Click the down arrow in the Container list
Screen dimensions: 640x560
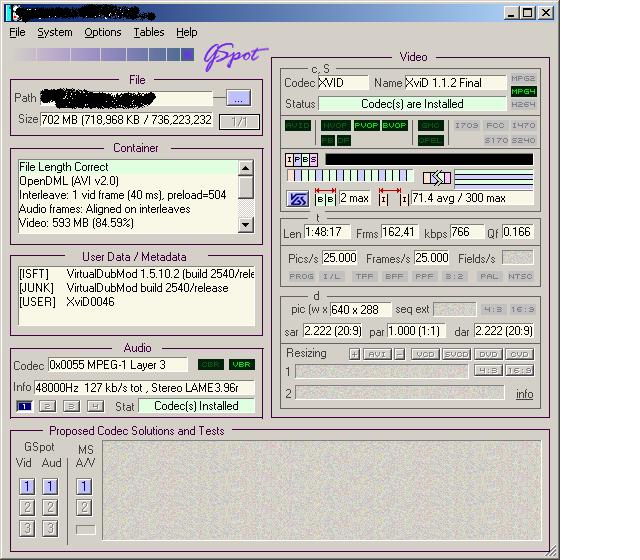click(x=246, y=224)
